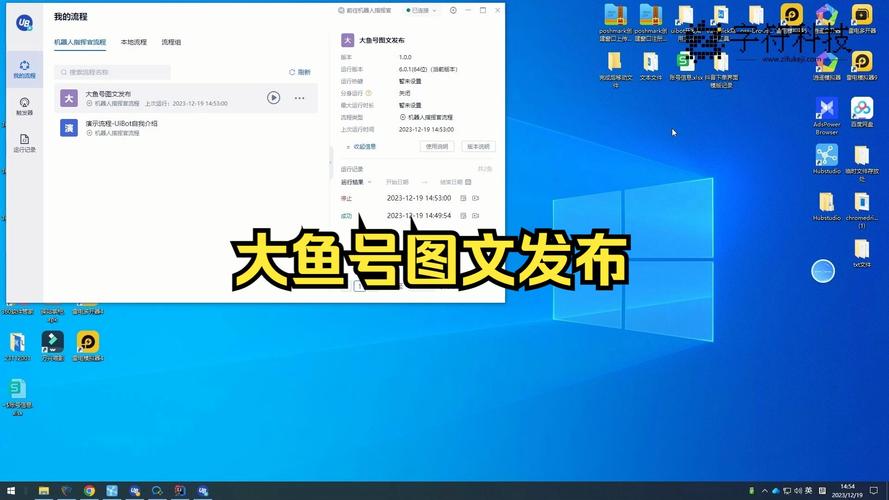
Task: Open the 我的流程 sidebar section
Action: [x=24, y=70]
